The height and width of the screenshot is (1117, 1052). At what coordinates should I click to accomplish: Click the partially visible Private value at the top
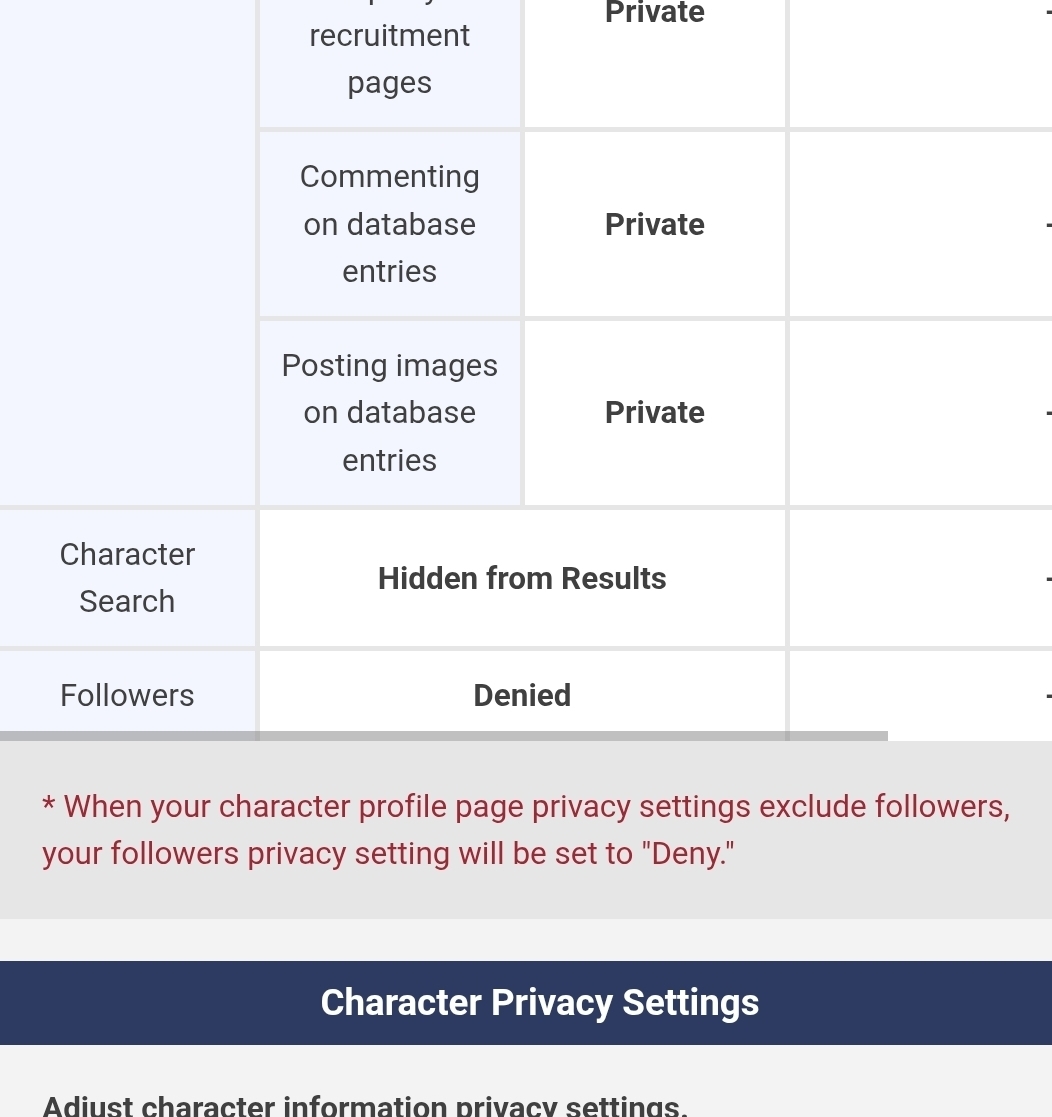[x=654, y=14]
